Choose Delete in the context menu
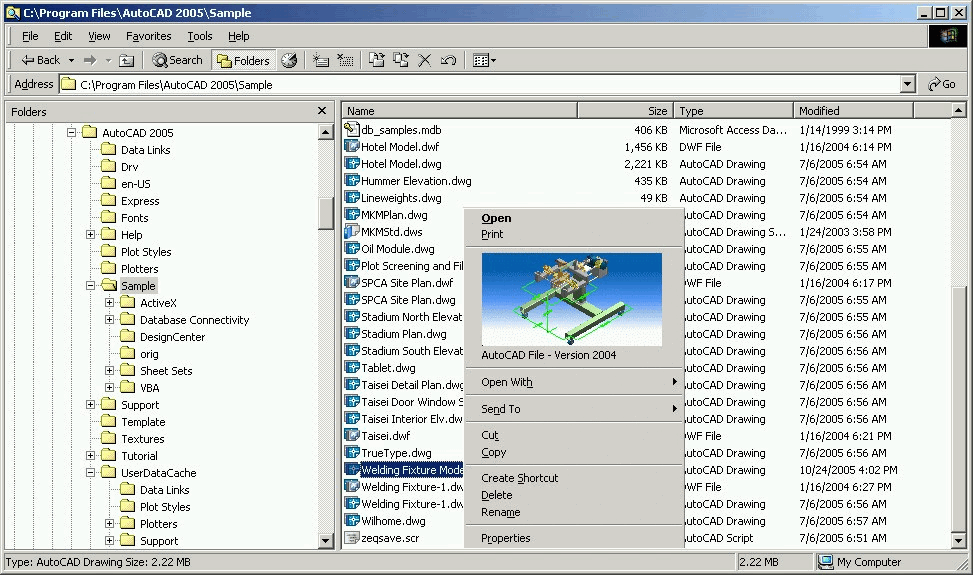 point(496,495)
